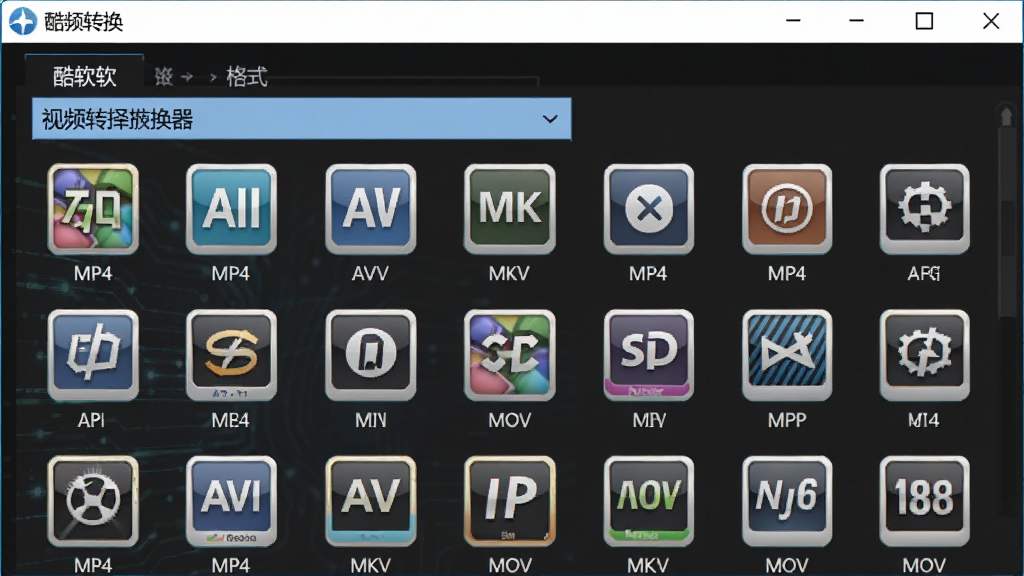This screenshot has width=1024, height=576.
Task: Select the blue striped icon labeled MPP
Action: (x=787, y=355)
